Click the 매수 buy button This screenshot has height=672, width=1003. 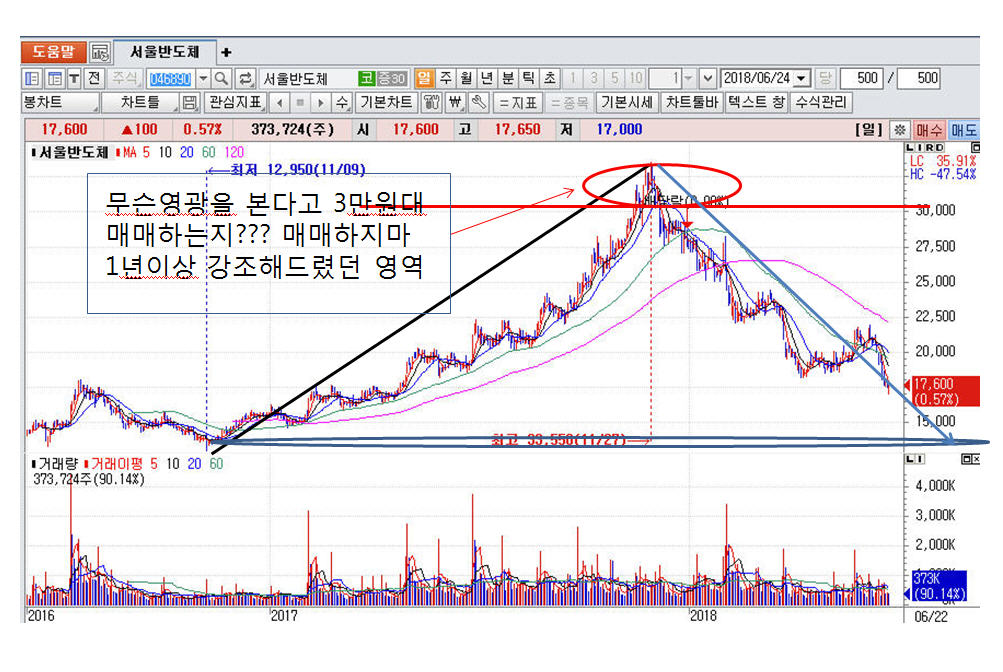pyautogui.click(x=929, y=130)
